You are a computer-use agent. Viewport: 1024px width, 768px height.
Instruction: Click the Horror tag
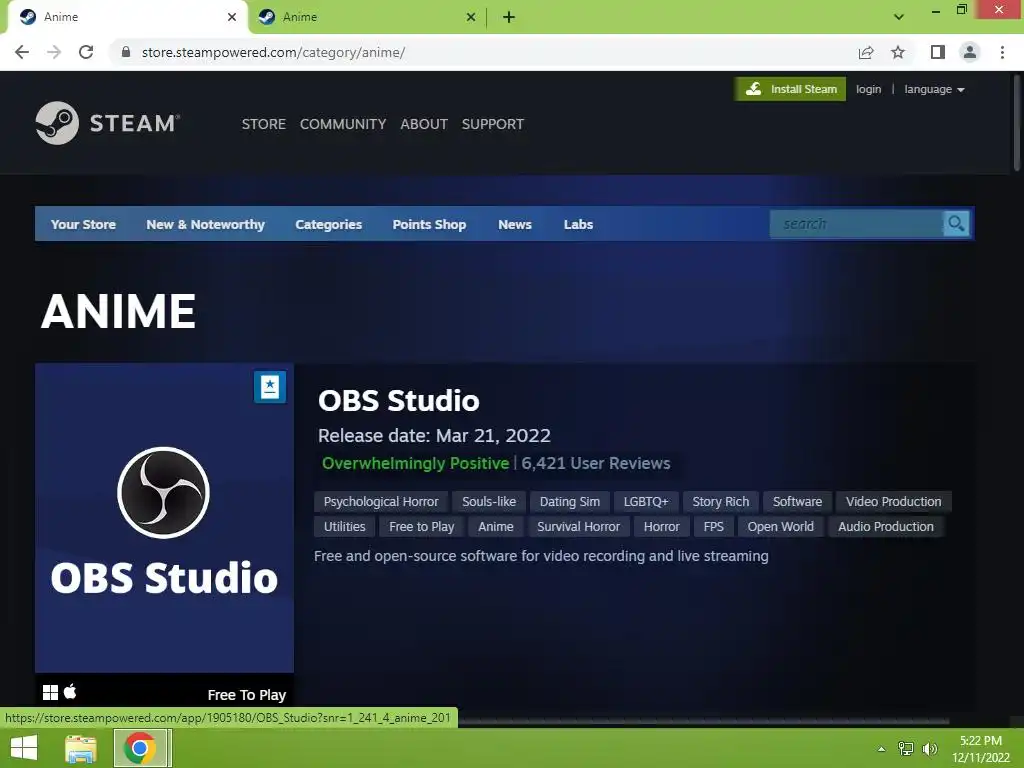[662, 526]
